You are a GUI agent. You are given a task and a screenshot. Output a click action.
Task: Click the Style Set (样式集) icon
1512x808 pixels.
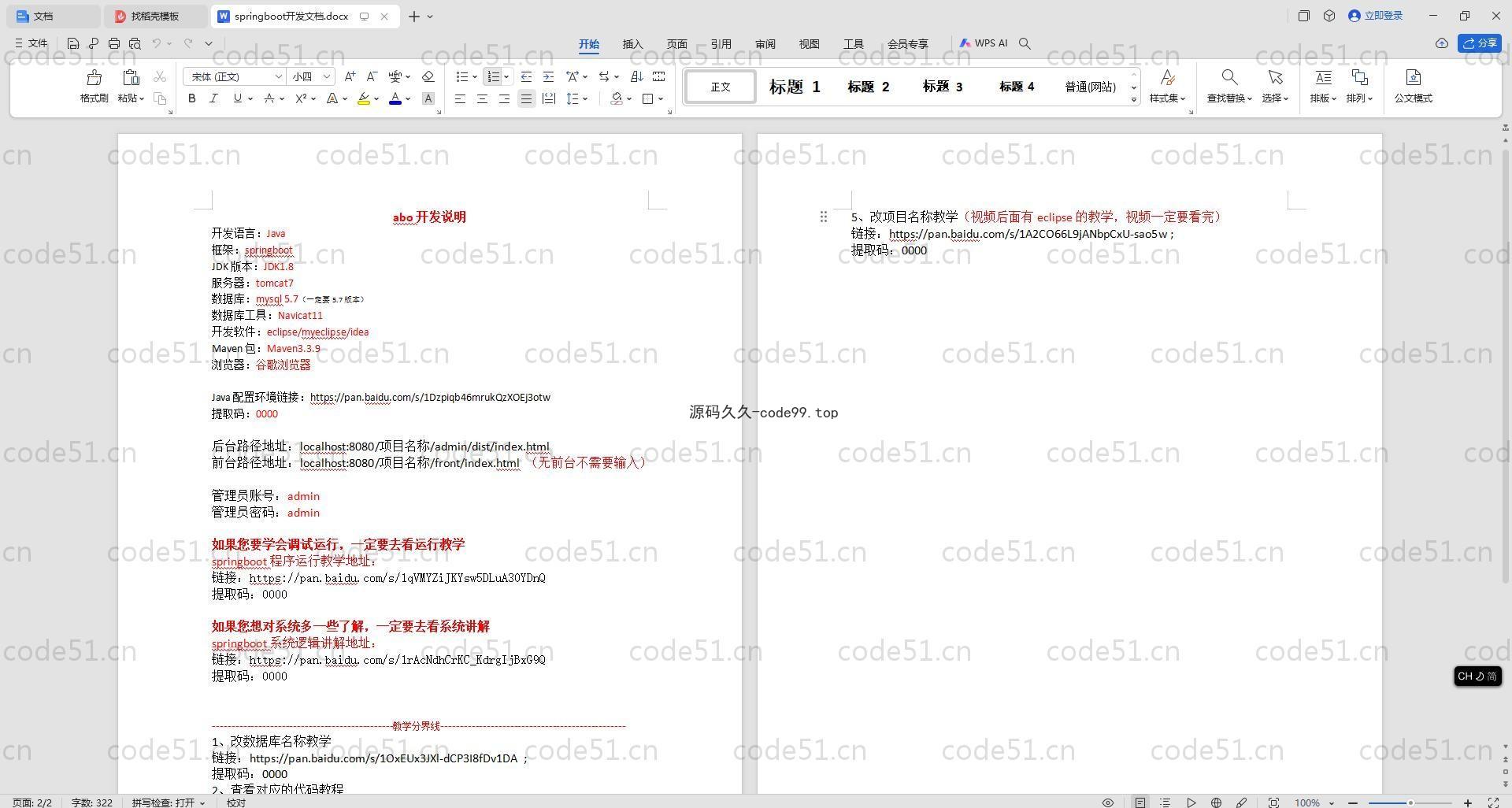[1168, 77]
